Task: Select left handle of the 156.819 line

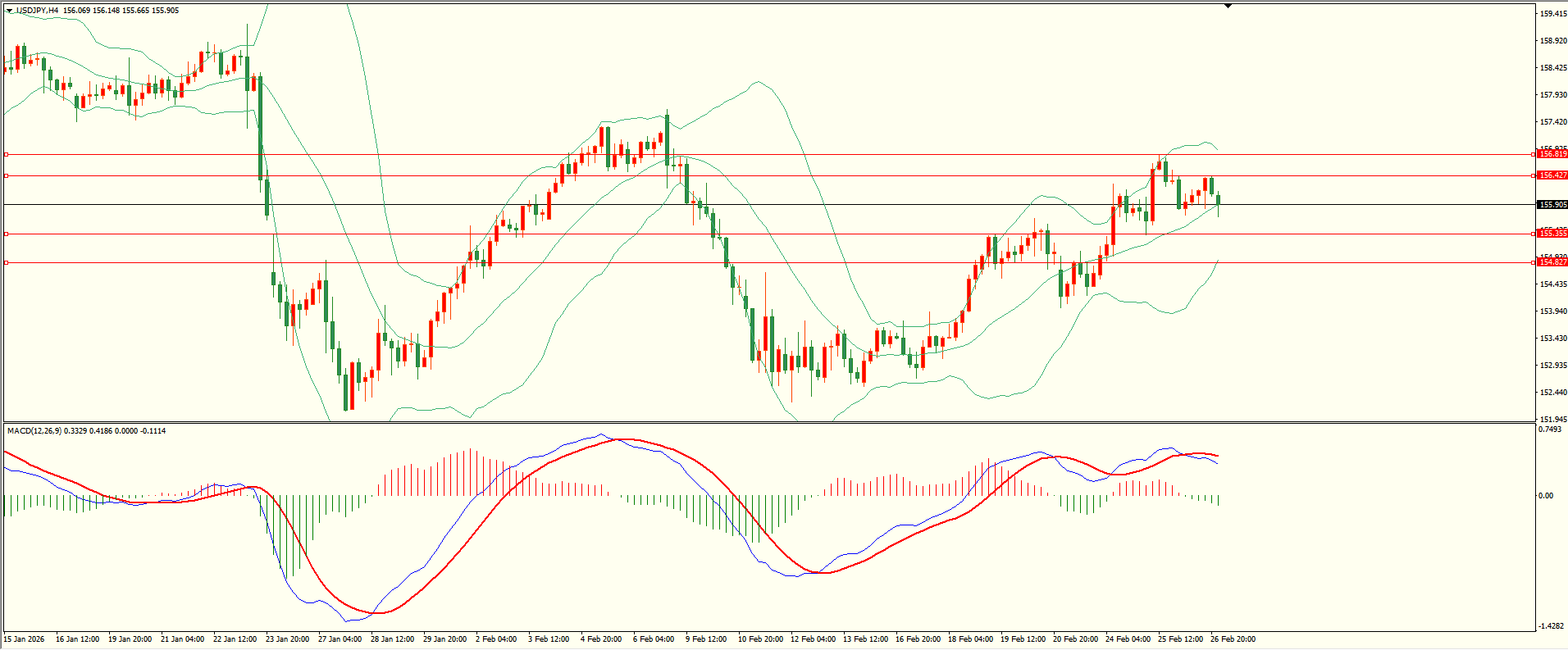Action: coord(7,154)
